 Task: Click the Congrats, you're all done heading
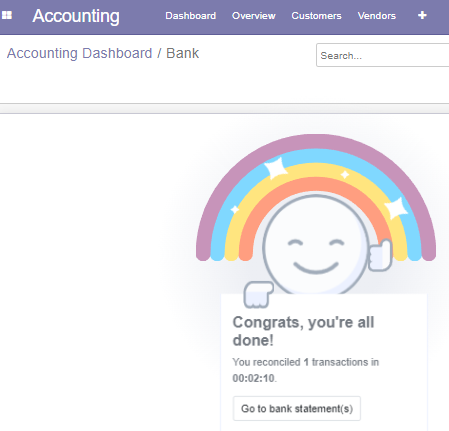coord(303,331)
